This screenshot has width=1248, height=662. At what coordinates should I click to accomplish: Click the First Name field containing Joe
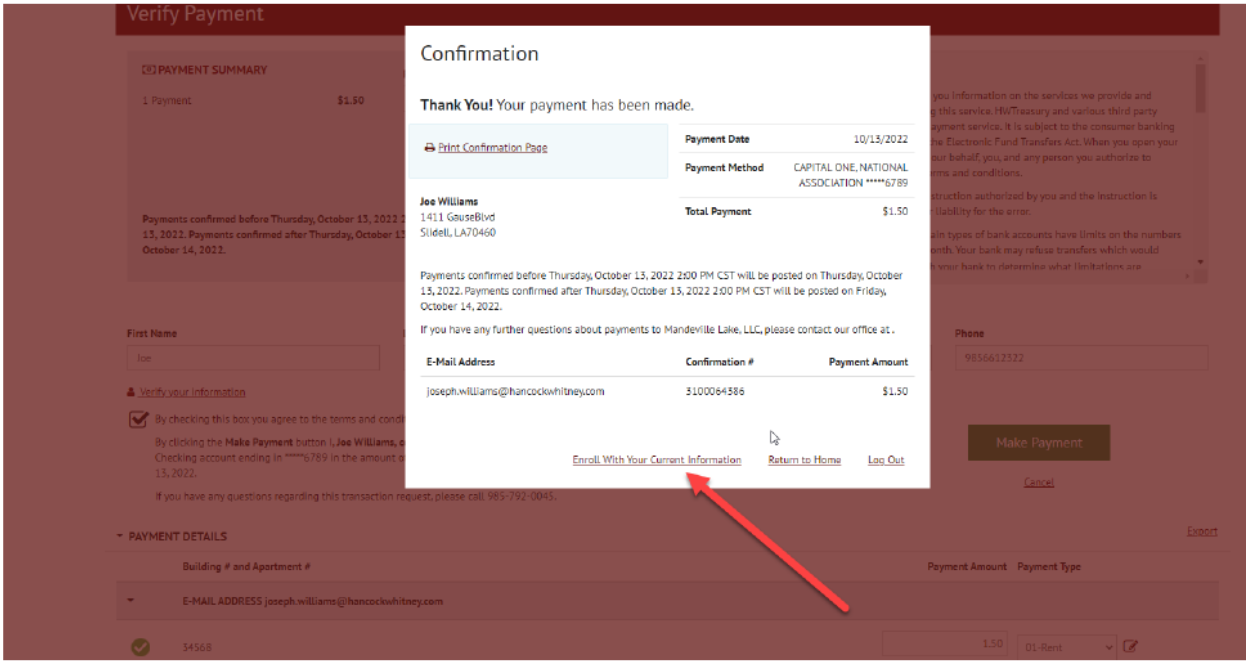click(253, 358)
